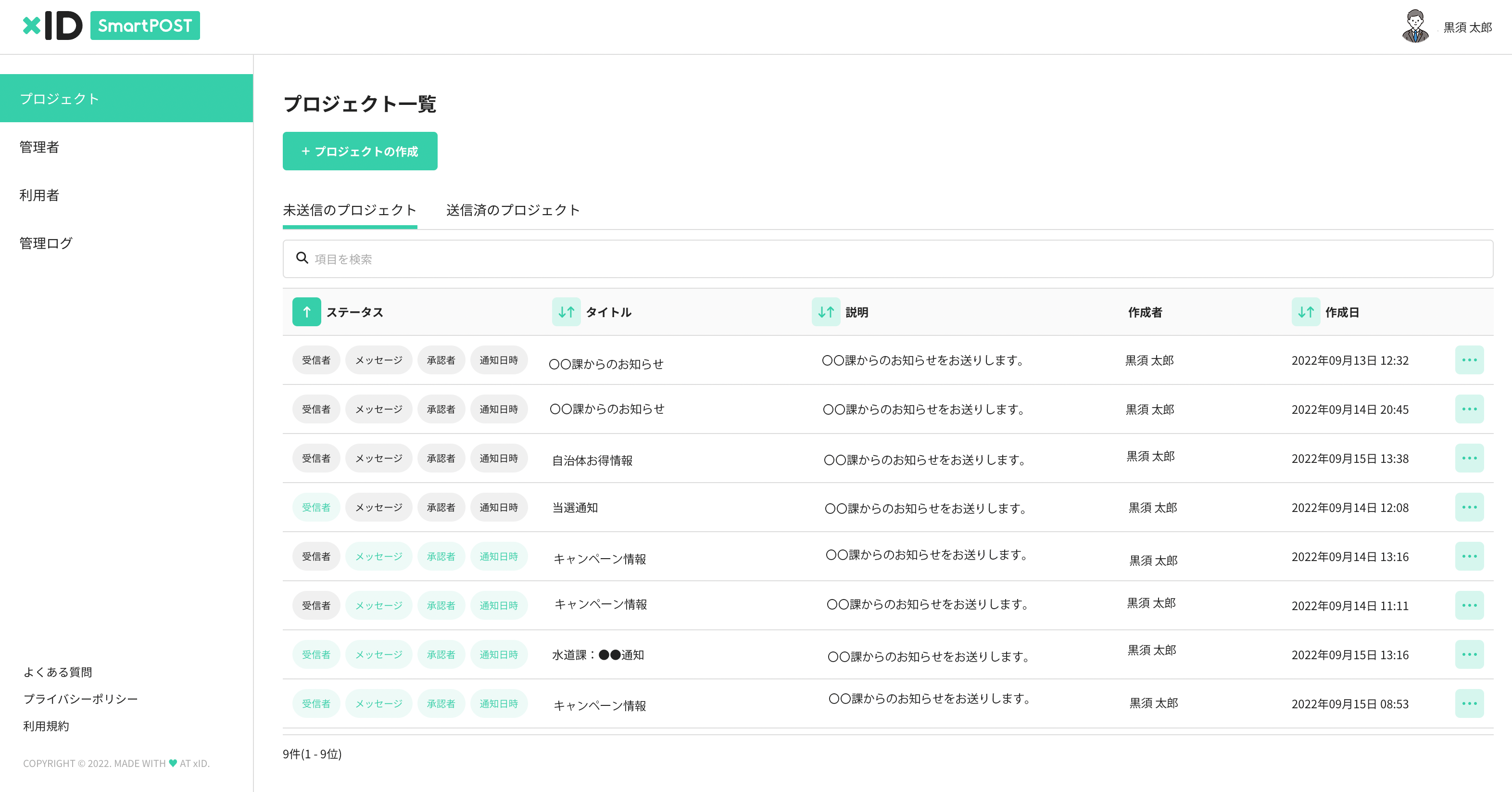
Task: Sort by status arrow icon
Action: click(x=306, y=312)
